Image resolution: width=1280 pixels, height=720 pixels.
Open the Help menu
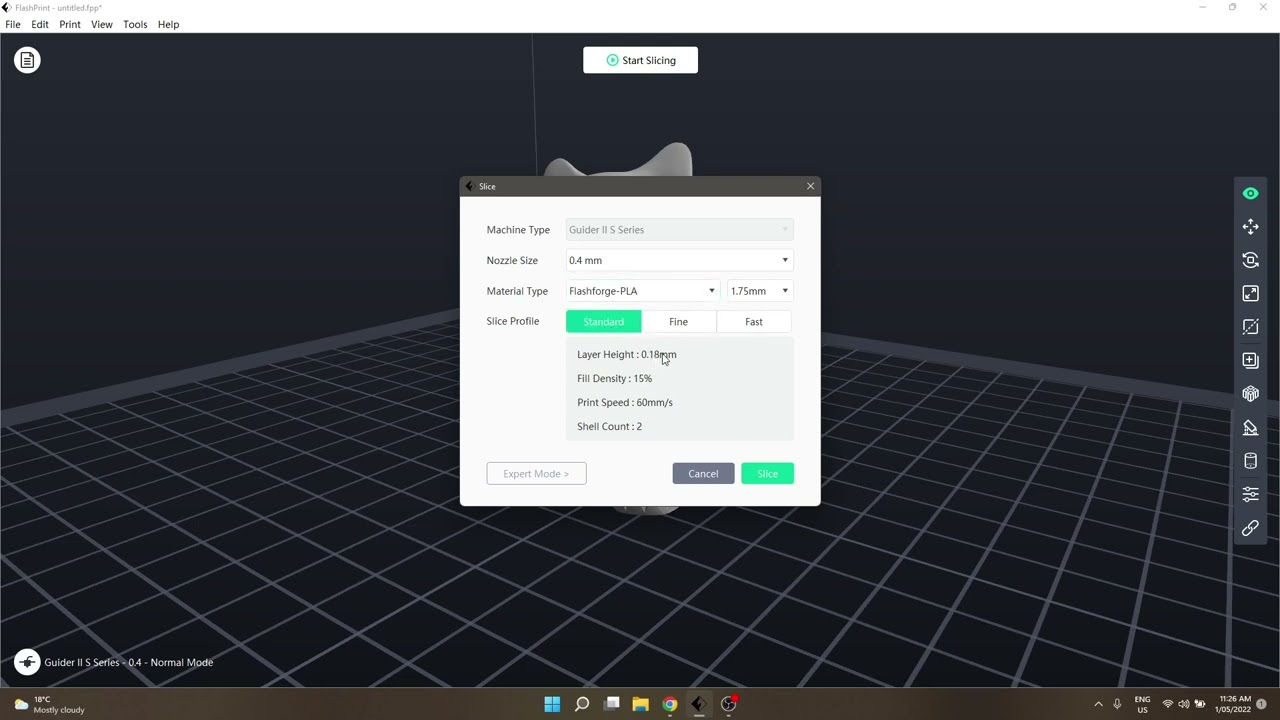tap(168, 24)
